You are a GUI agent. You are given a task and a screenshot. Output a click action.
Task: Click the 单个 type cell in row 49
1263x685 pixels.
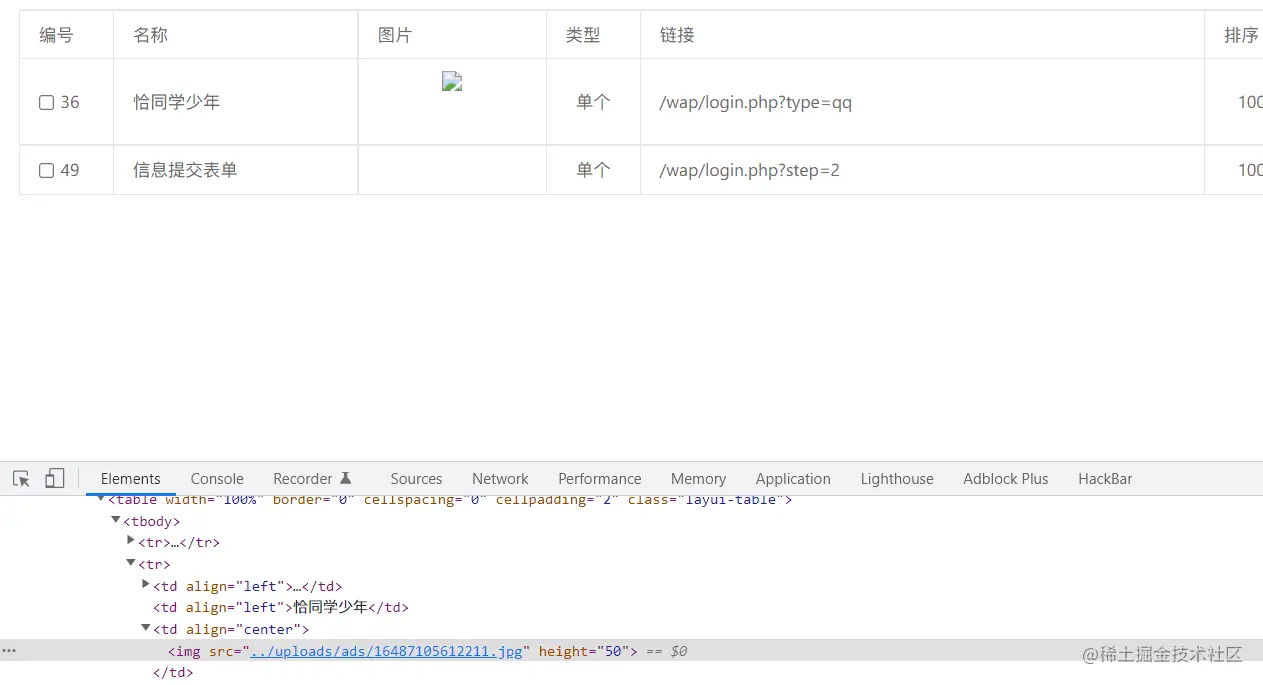click(593, 170)
